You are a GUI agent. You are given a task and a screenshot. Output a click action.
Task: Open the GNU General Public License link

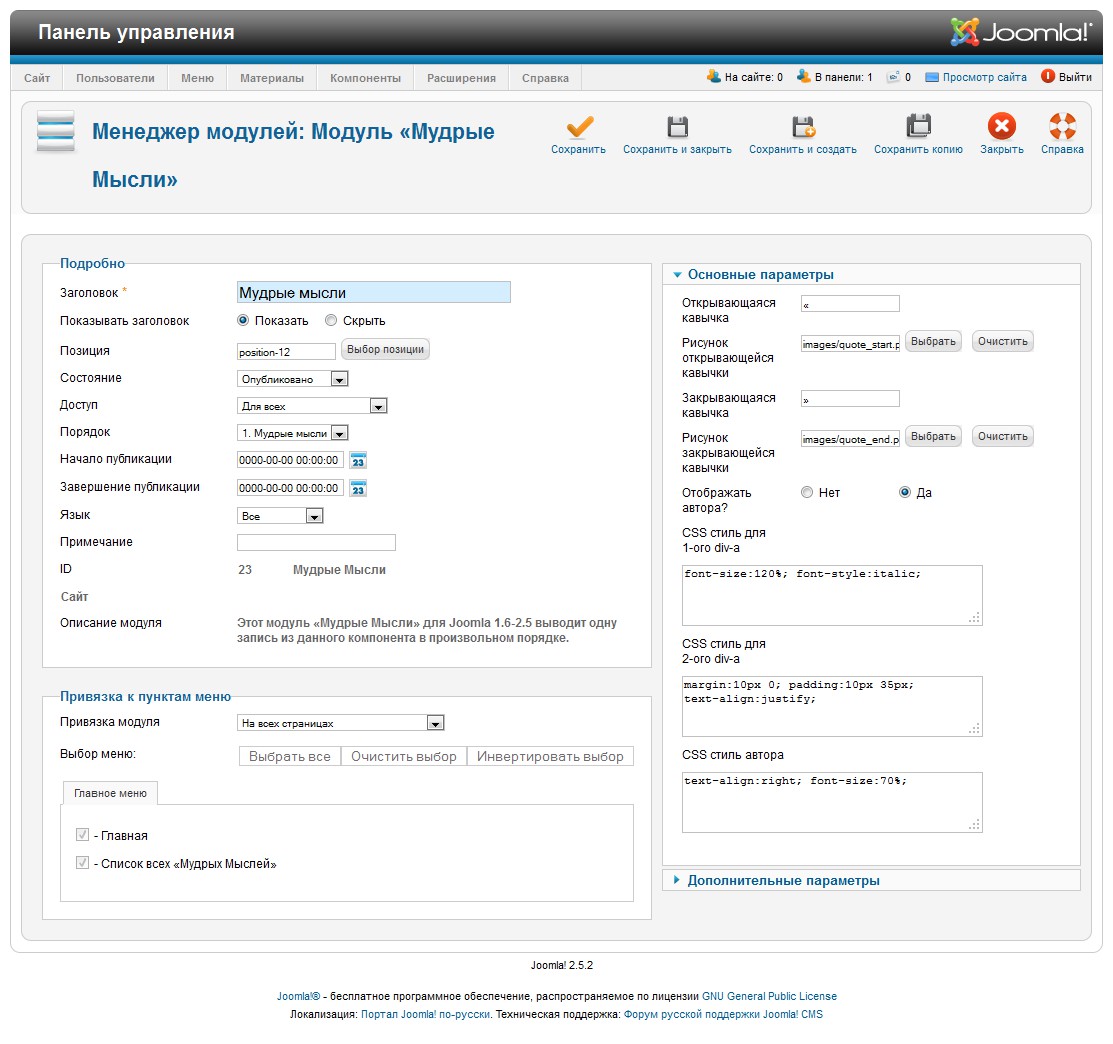(769, 996)
